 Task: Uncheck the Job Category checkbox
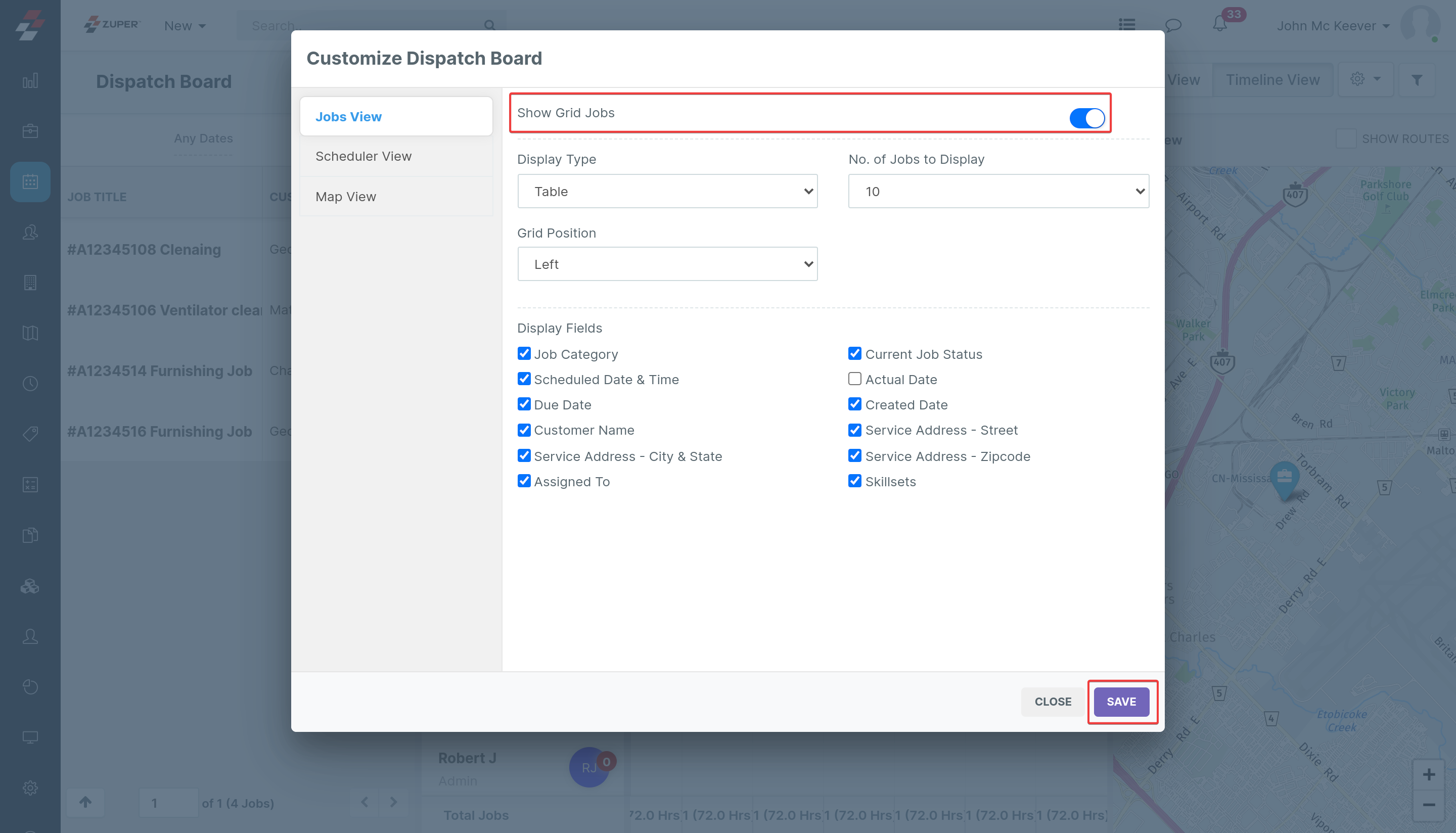point(523,353)
